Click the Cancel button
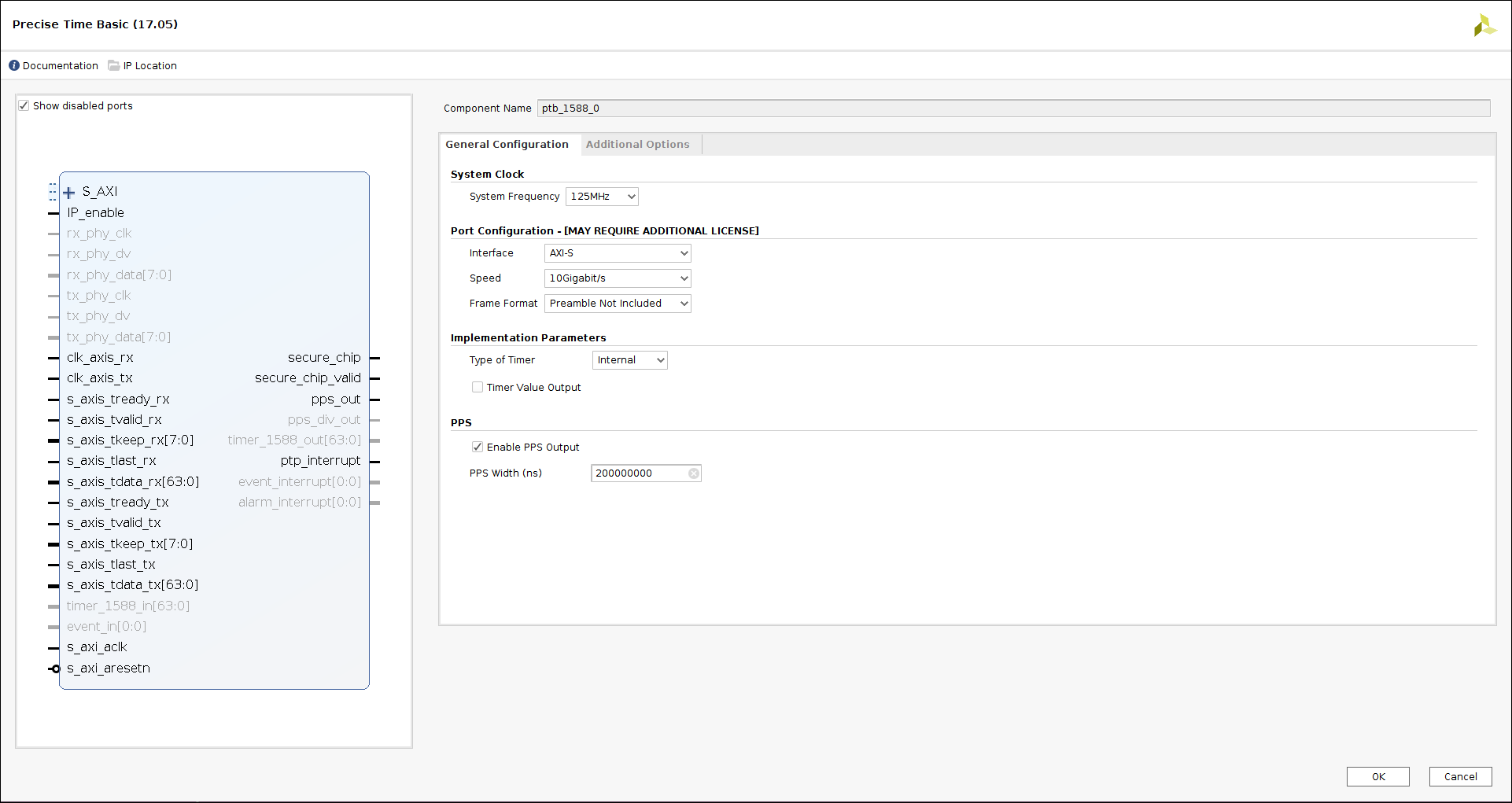The width and height of the screenshot is (1512, 803). point(1460,777)
